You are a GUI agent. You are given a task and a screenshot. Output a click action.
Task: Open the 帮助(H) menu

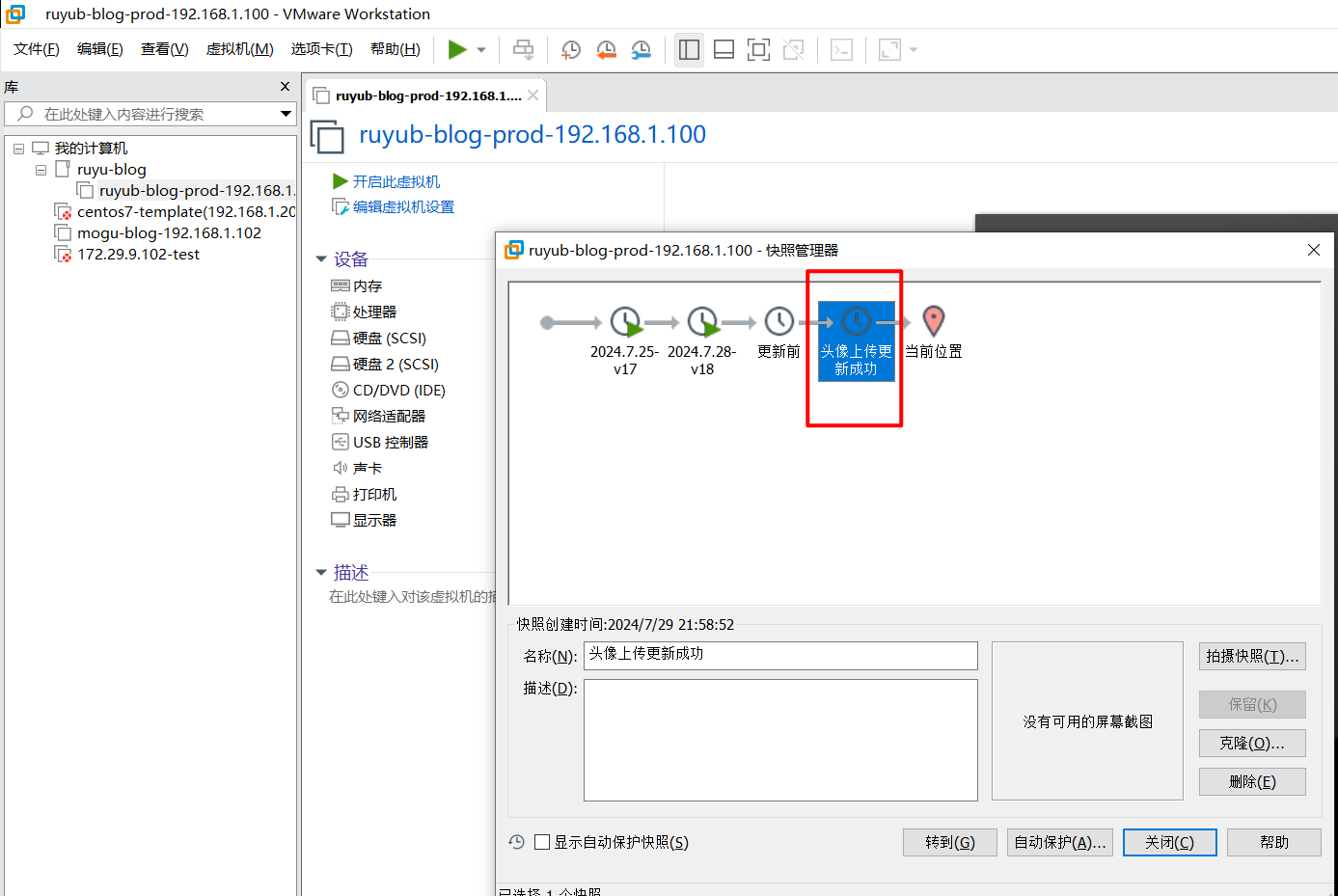coord(396,49)
